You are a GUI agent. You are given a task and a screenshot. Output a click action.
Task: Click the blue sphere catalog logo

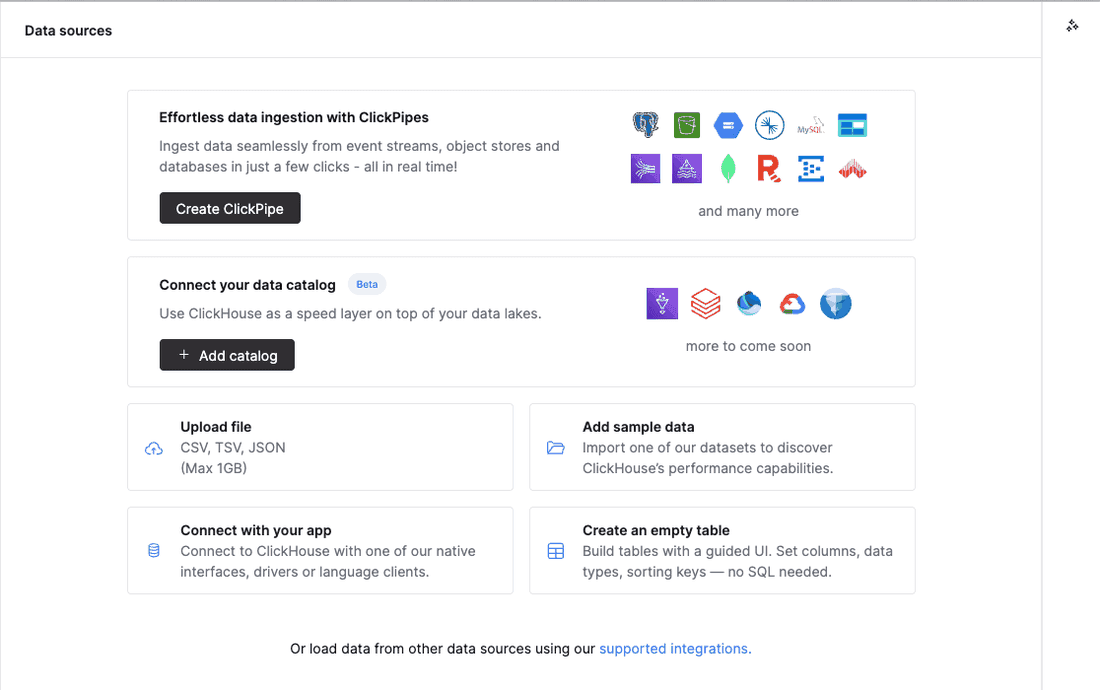click(x=749, y=304)
